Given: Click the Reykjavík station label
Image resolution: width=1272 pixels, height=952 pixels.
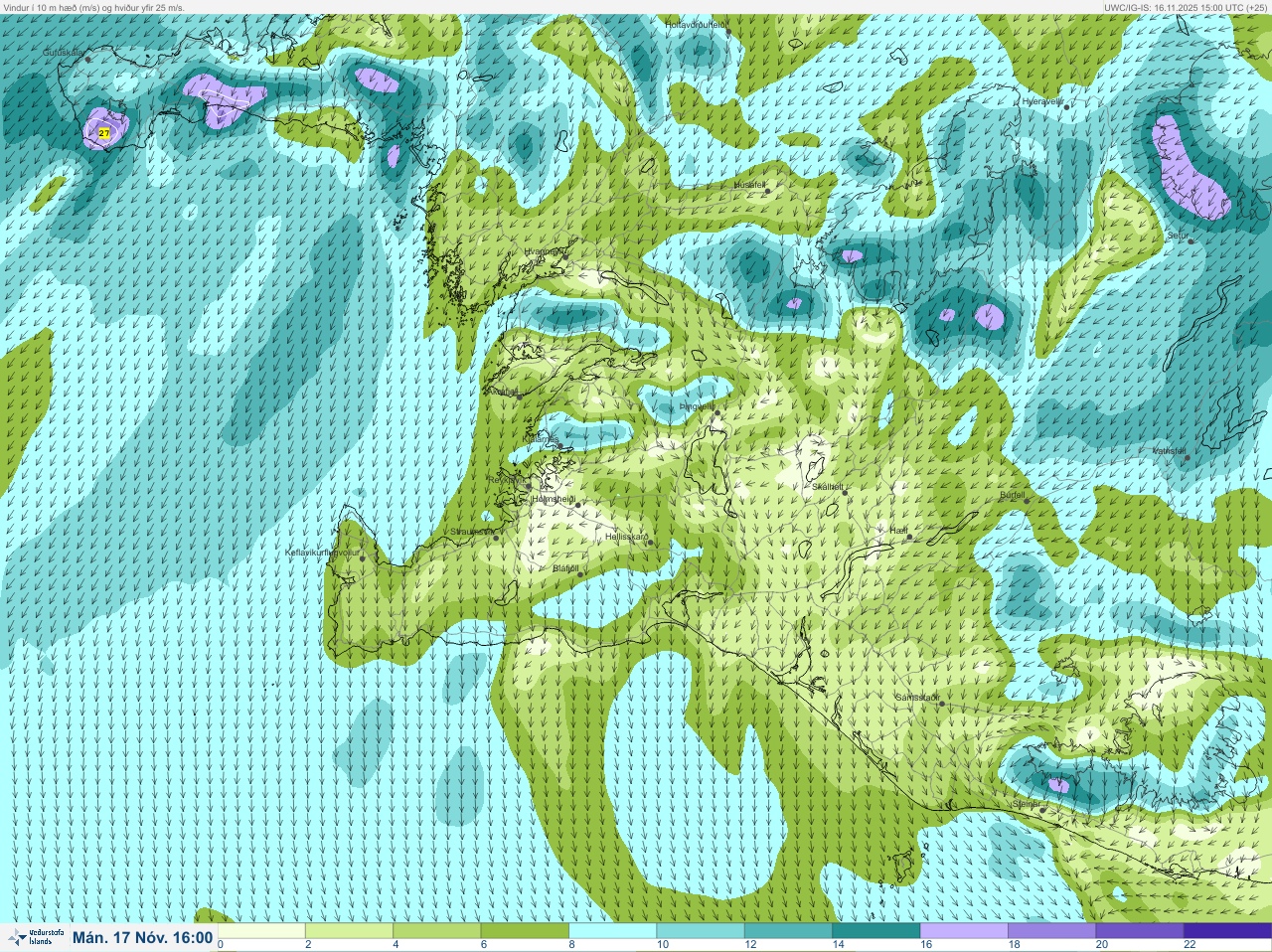Looking at the screenshot, I should coord(506,479).
